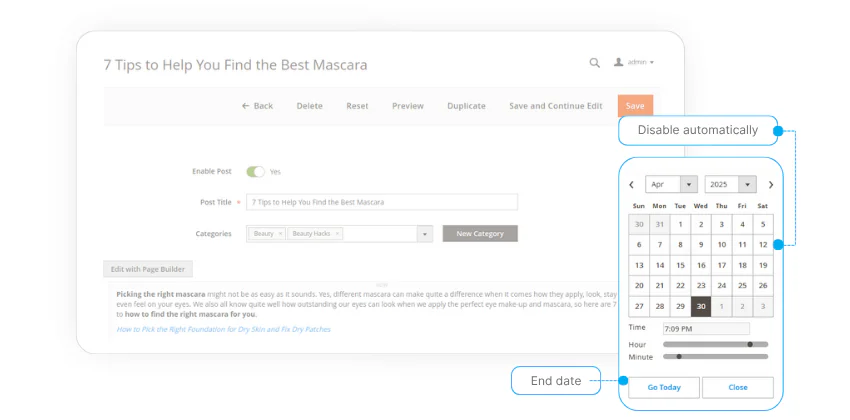
Task: Select day 30 in April calendar
Action: click(x=701, y=307)
